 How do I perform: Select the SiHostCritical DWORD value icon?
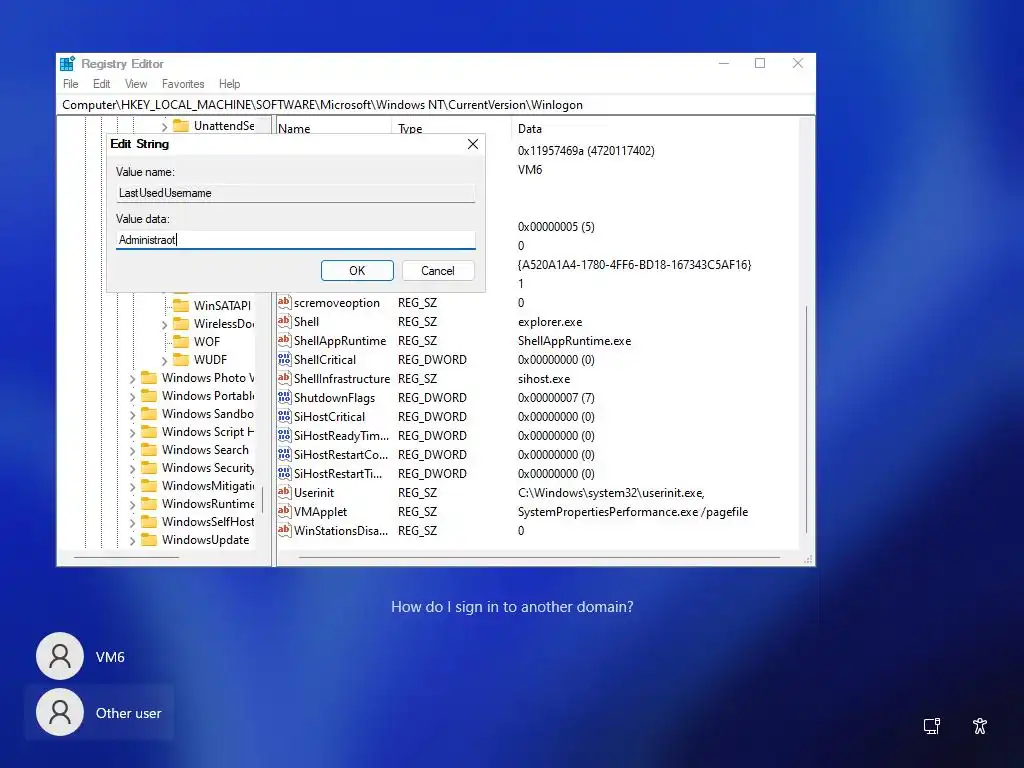pyautogui.click(x=284, y=416)
